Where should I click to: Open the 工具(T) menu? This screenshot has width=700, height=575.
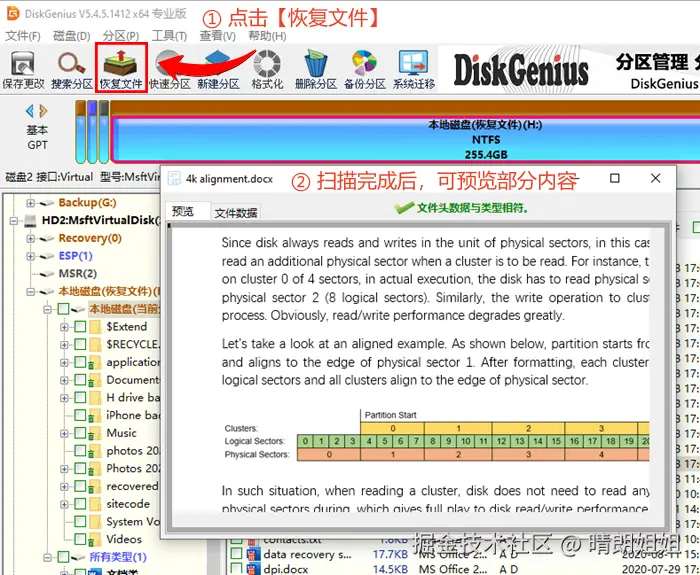pos(169,36)
